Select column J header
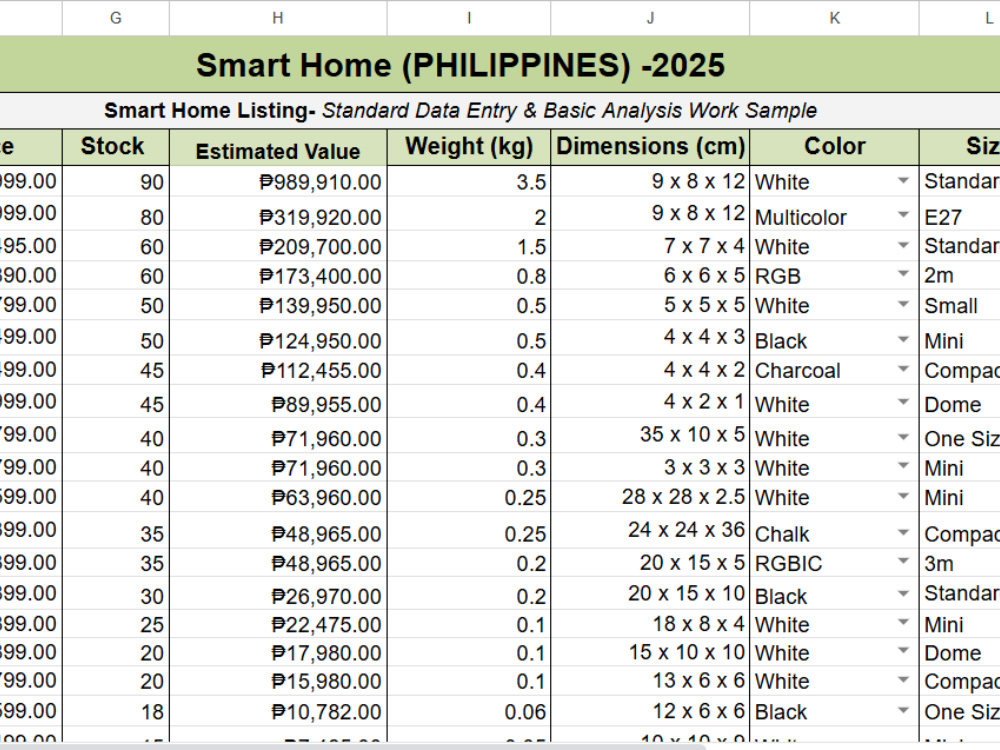The width and height of the screenshot is (1000, 750). click(x=650, y=18)
